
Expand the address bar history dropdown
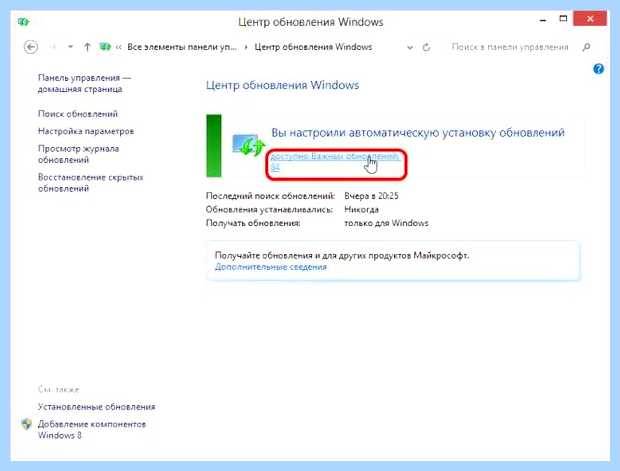tap(410, 47)
